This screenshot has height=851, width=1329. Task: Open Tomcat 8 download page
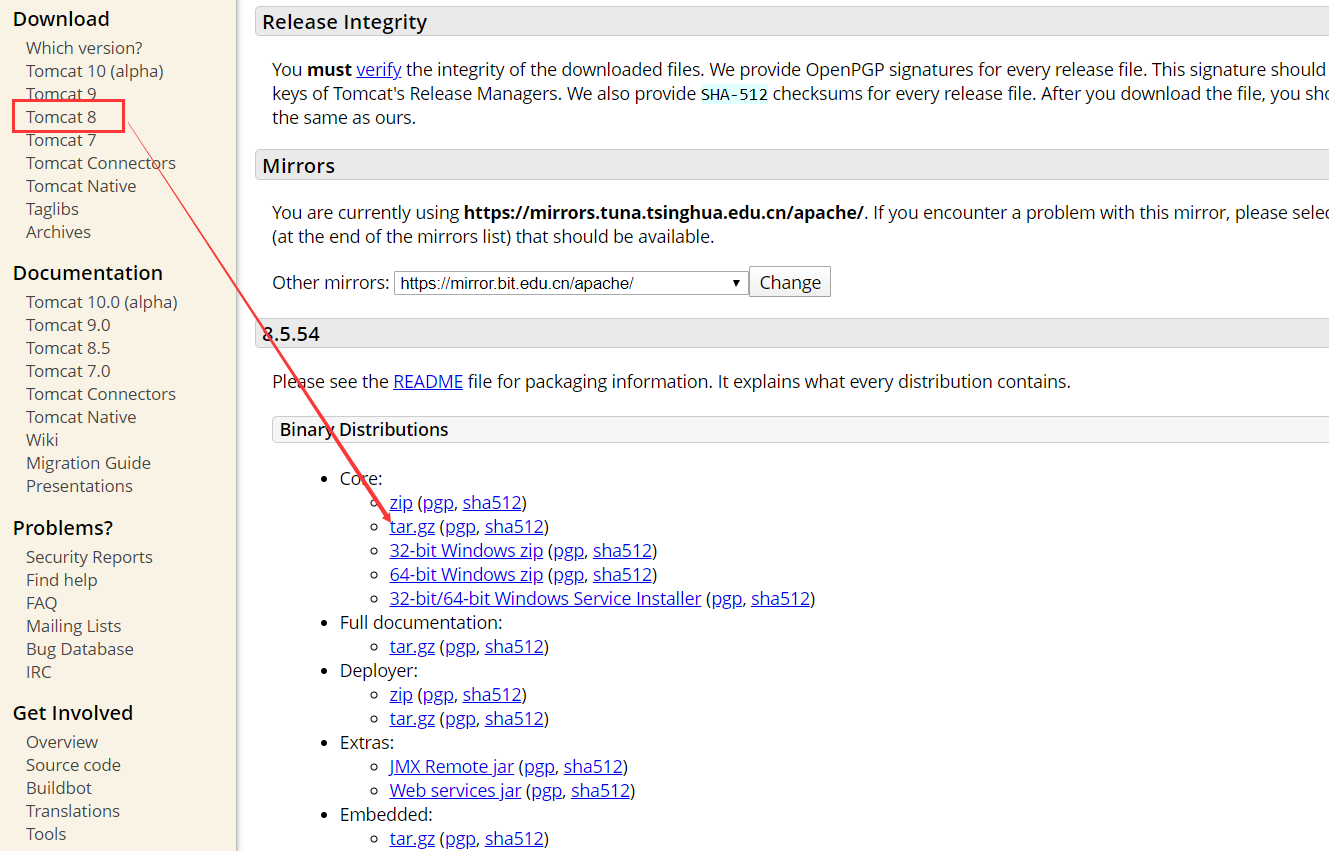(x=61, y=117)
